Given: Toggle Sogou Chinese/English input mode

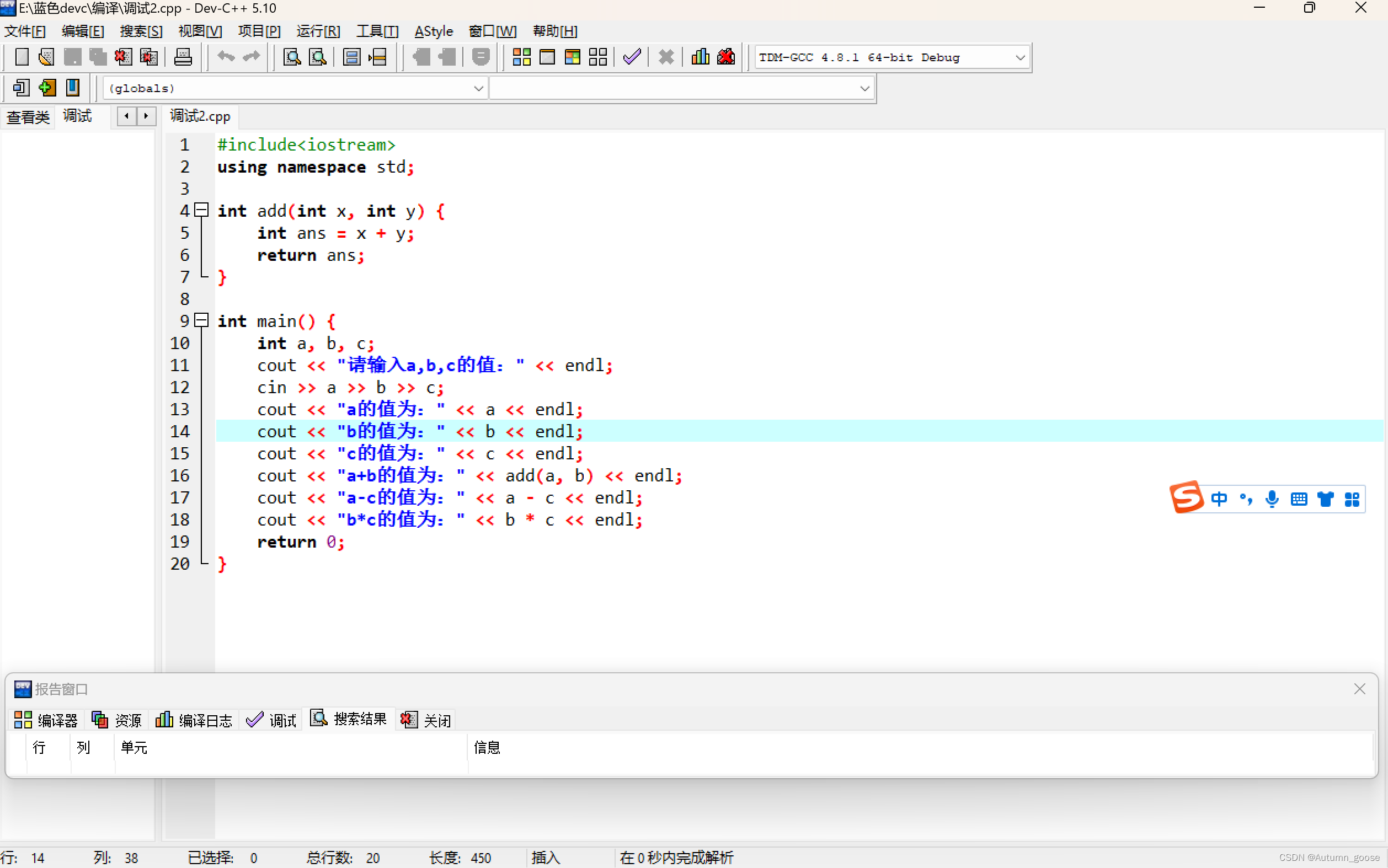Looking at the screenshot, I should [x=1219, y=499].
